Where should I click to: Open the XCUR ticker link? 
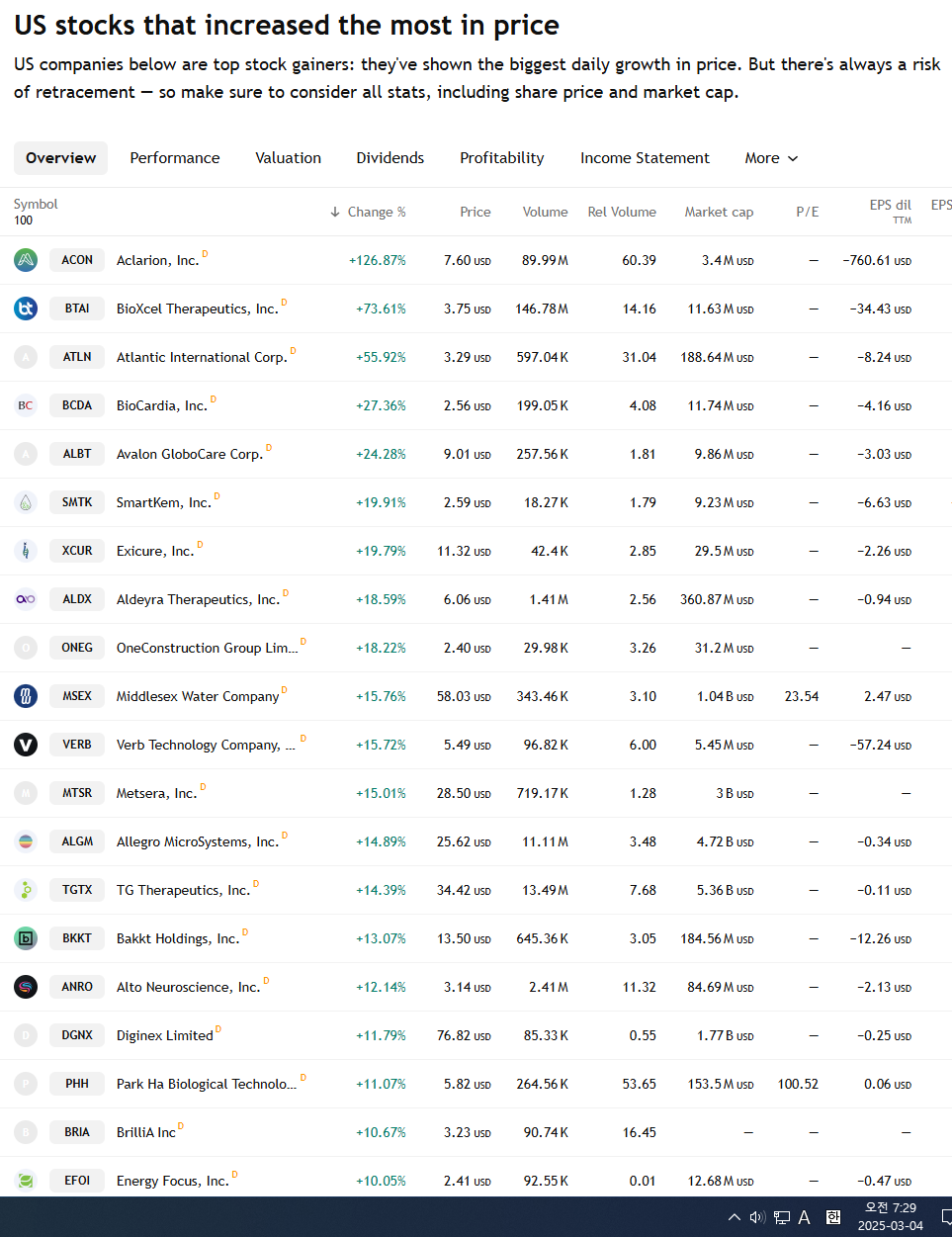click(x=77, y=551)
